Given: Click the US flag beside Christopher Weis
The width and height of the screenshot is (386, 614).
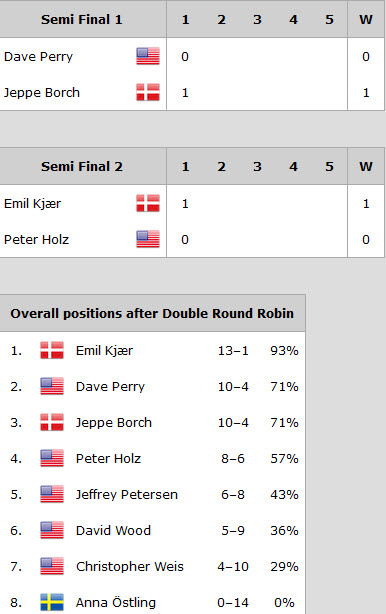Looking at the screenshot, I should point(52,566).
